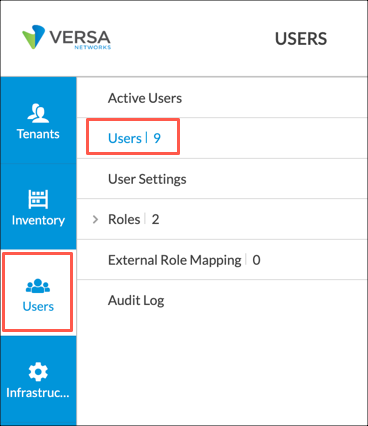Click the Versa Networks logo
This screenshot has width=368, height=426.
click(66, 37)
